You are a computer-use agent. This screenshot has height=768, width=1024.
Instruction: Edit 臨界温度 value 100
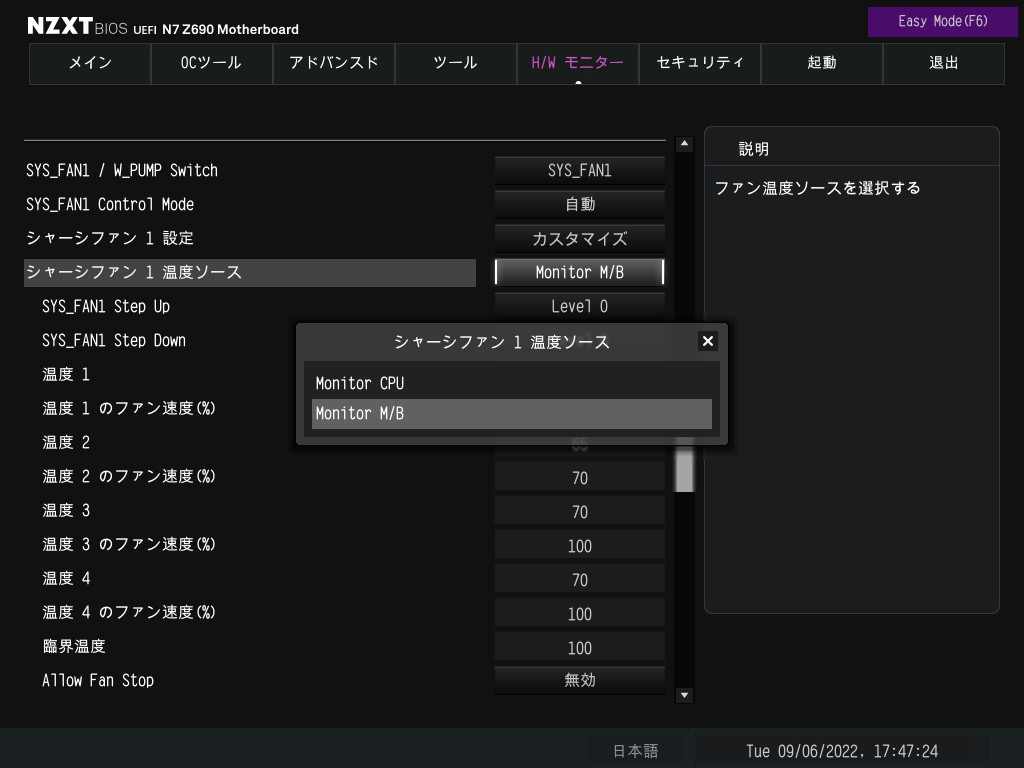[x=579, y=648]
